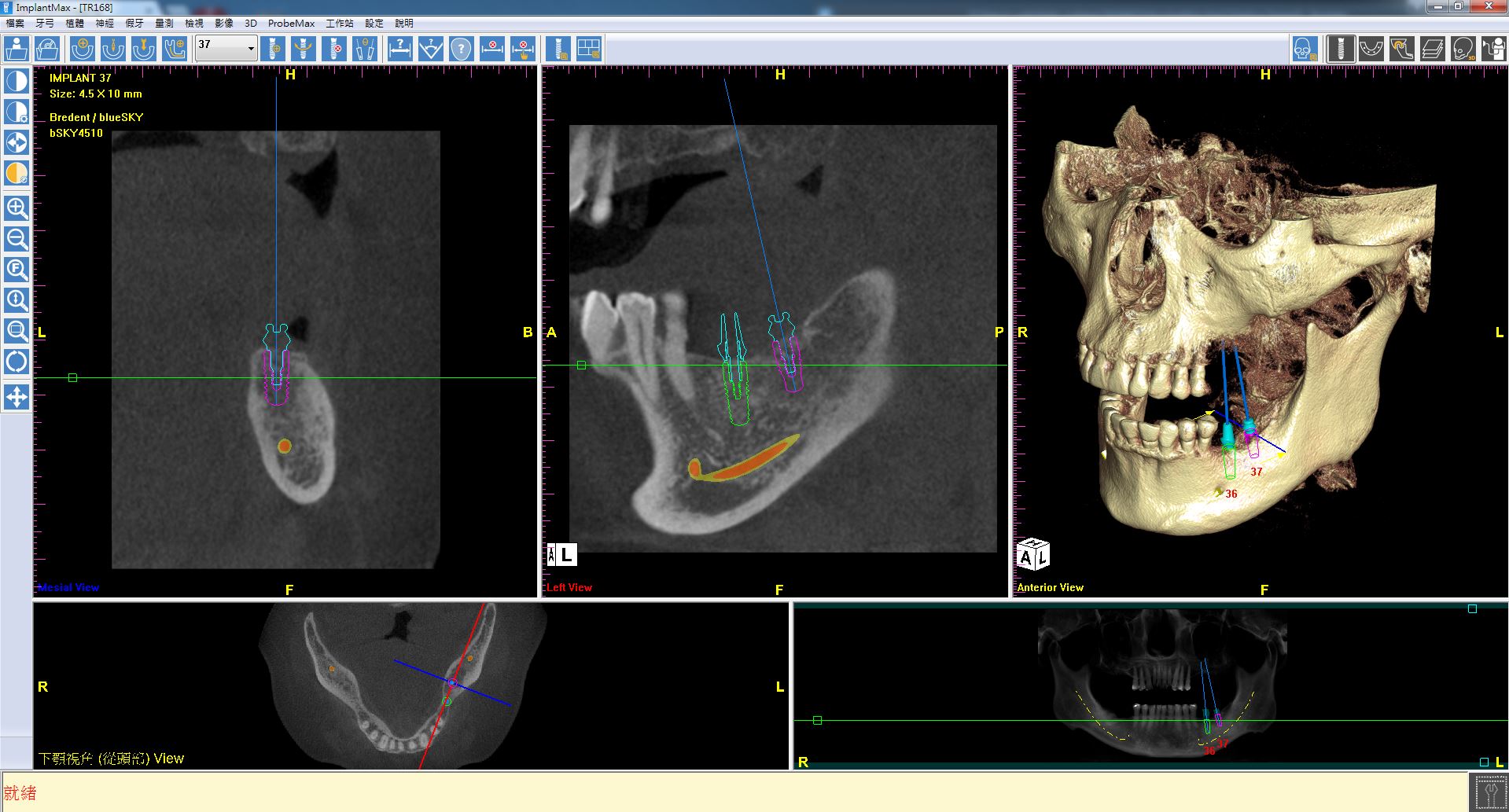The height and width of the screenshot is (812, 1509).
Task: Click the orange nerve dot in Mesial View
Action: pos(285,446)
